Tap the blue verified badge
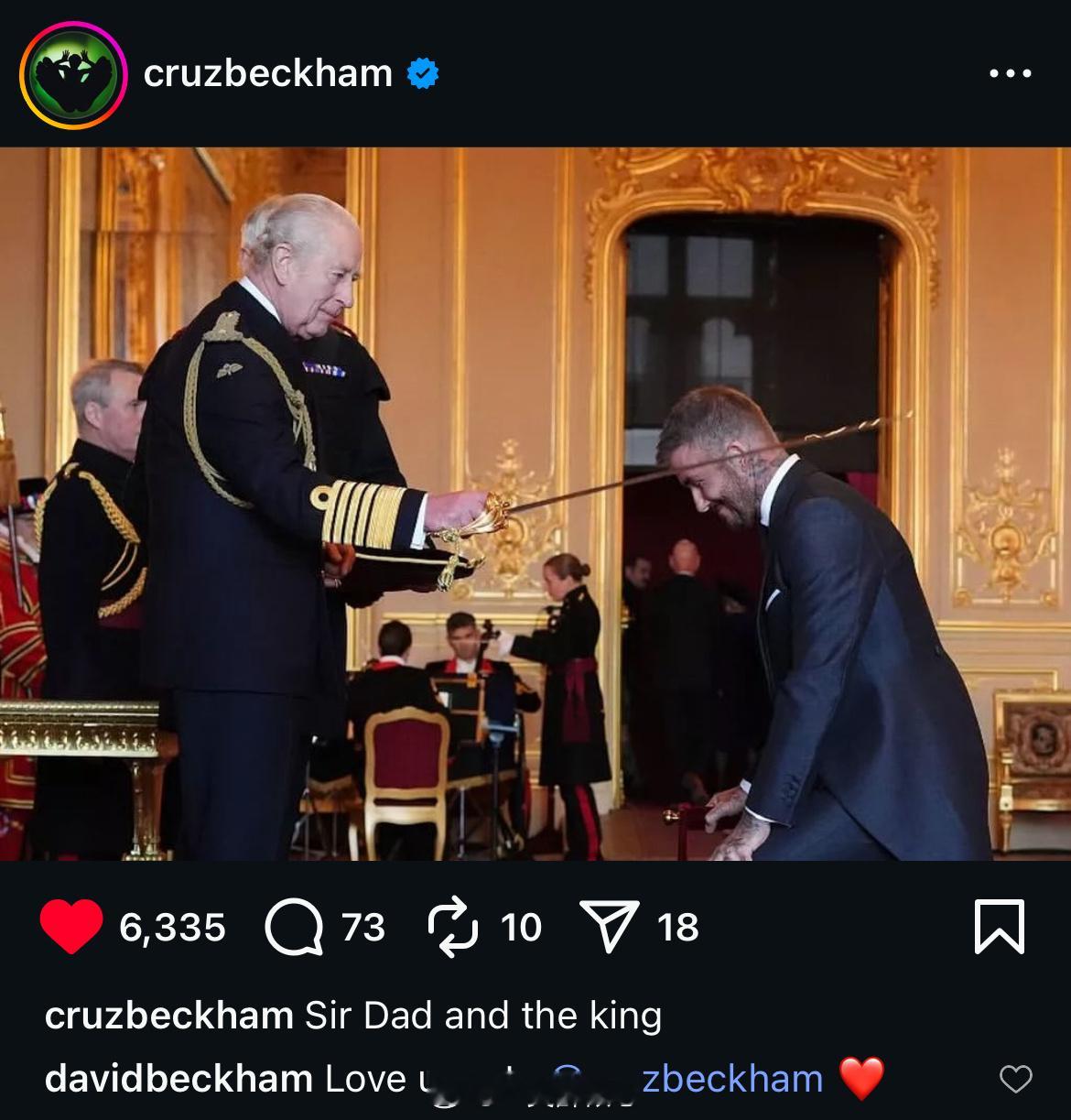The image size is (1071, 1120). pyautogui.click(x=422, y=73)
